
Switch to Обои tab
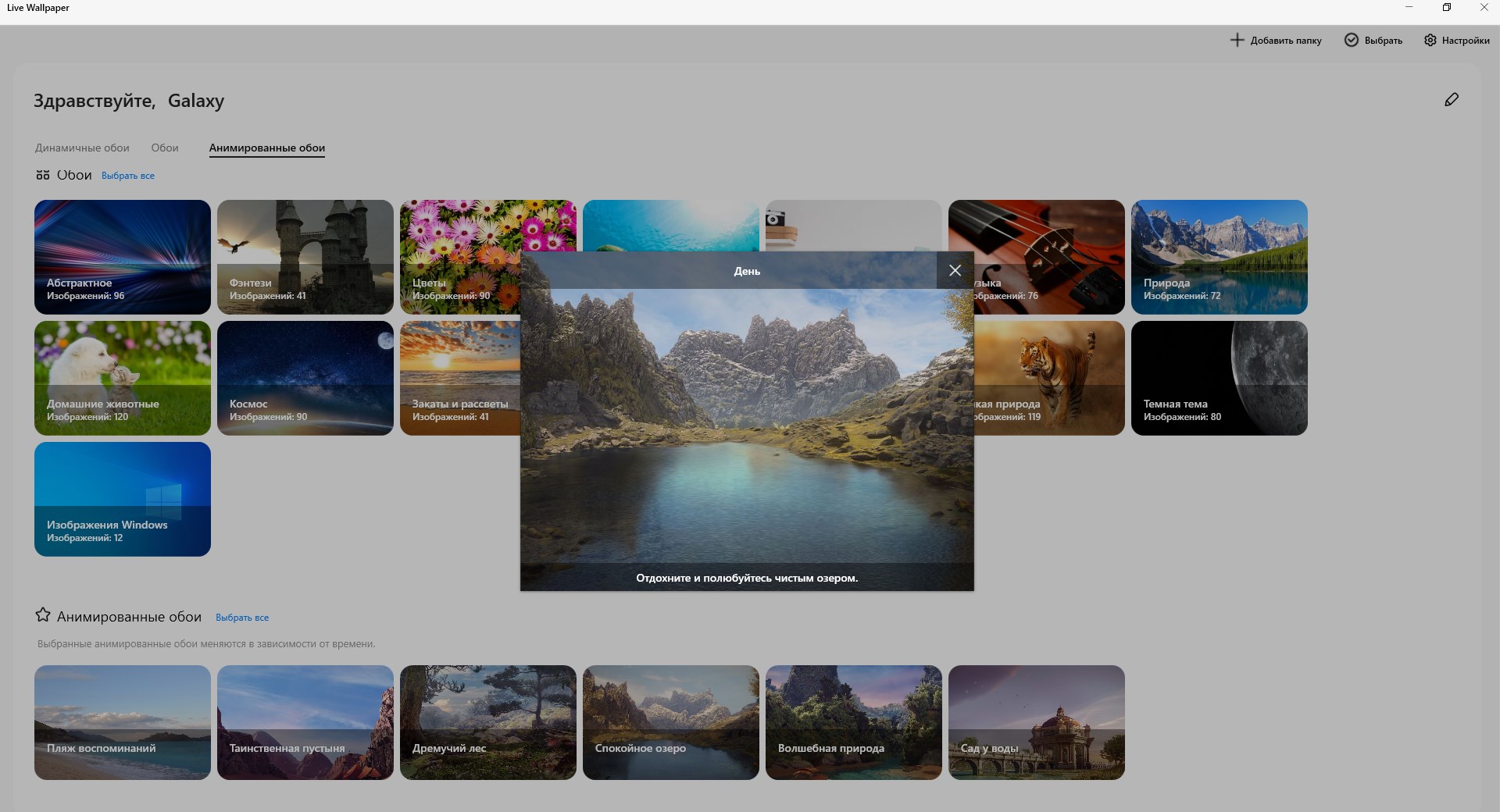tap(165, 148)
